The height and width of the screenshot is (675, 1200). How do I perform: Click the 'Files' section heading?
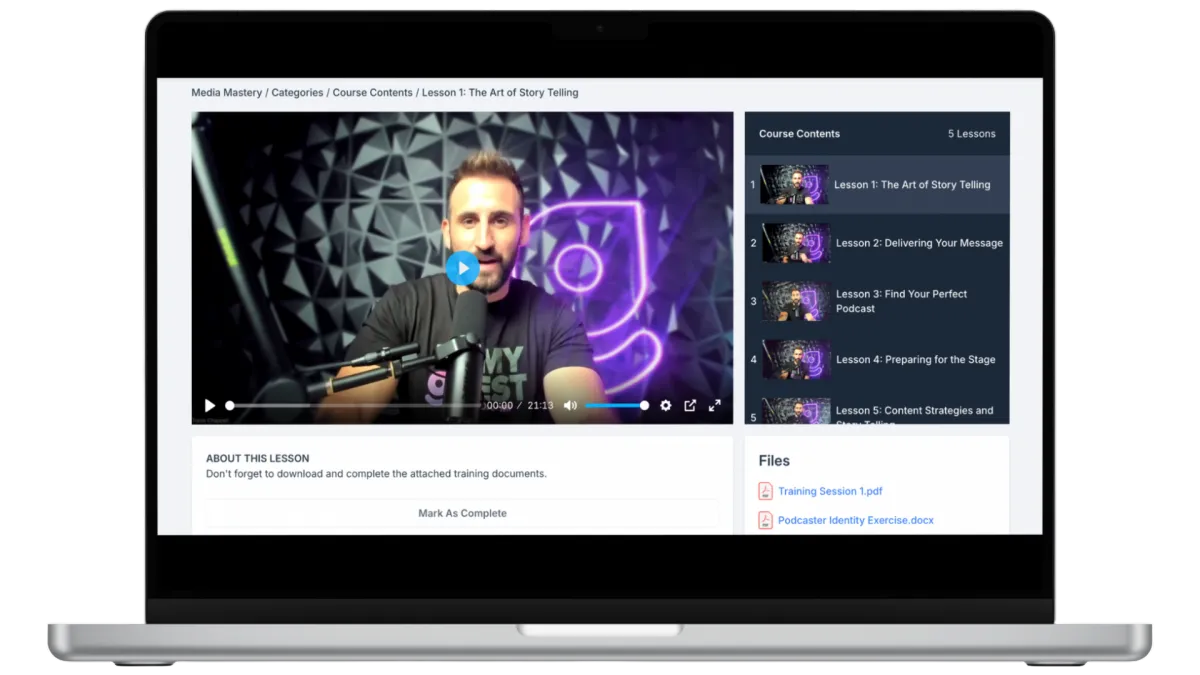pyautogui.click(x=774, y=461)
